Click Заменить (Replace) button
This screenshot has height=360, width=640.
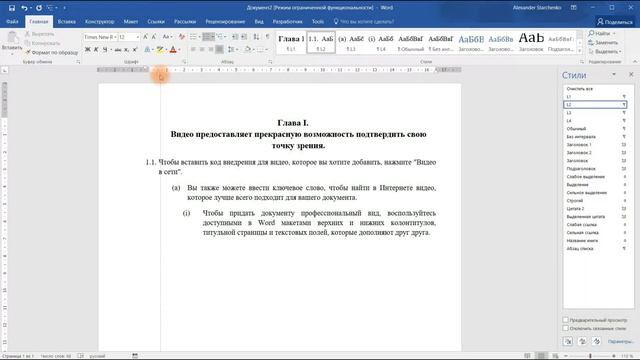(603, 42)
